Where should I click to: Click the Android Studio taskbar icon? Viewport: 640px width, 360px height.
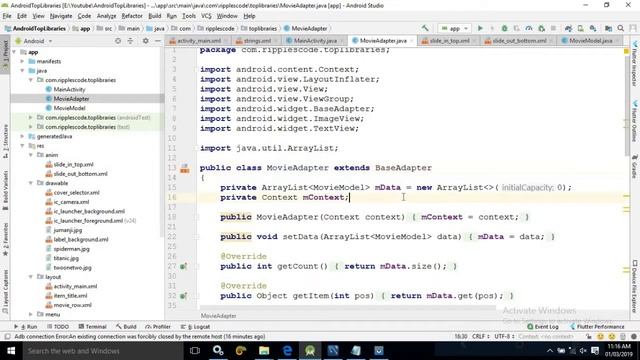click(310, 351)
